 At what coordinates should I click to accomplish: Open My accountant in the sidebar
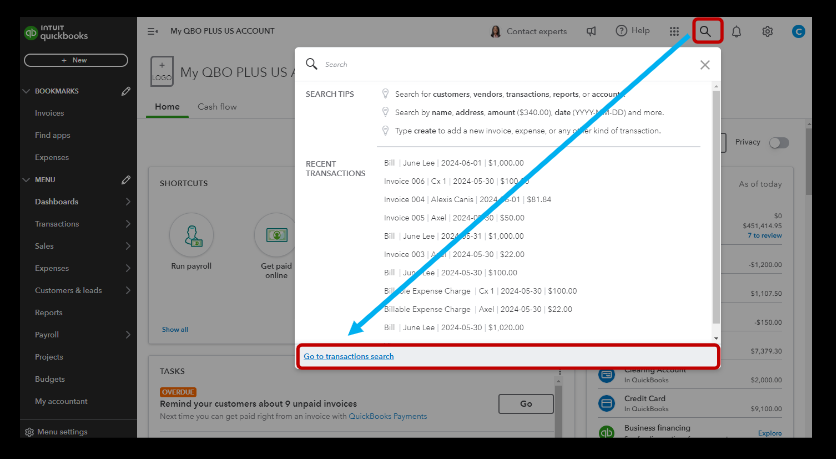tap(61, 401)
